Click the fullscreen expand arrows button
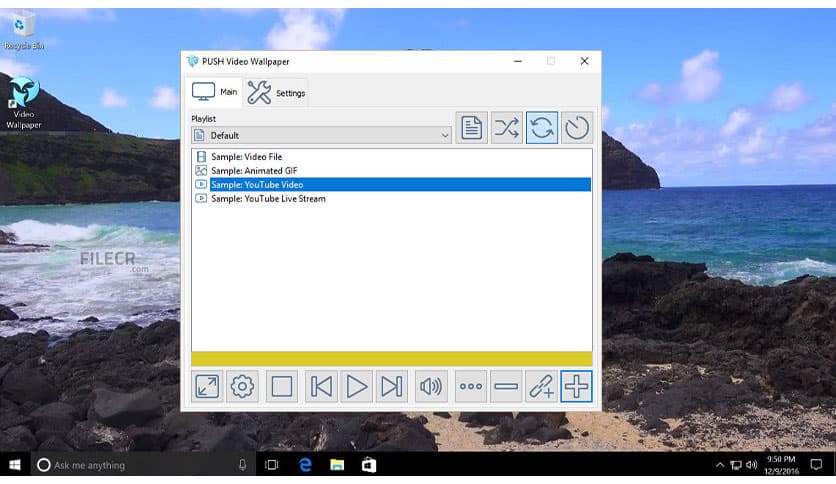Viewport: 836px width, 484px height. tap(207, 386)
